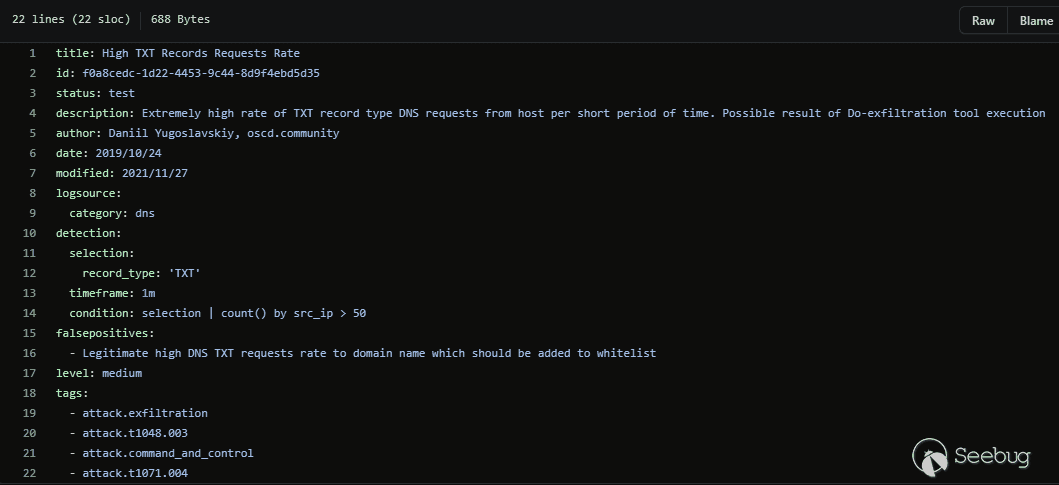Select line number 1
Viewport: 1059px width, 485px height.
(x=33, y=53)
